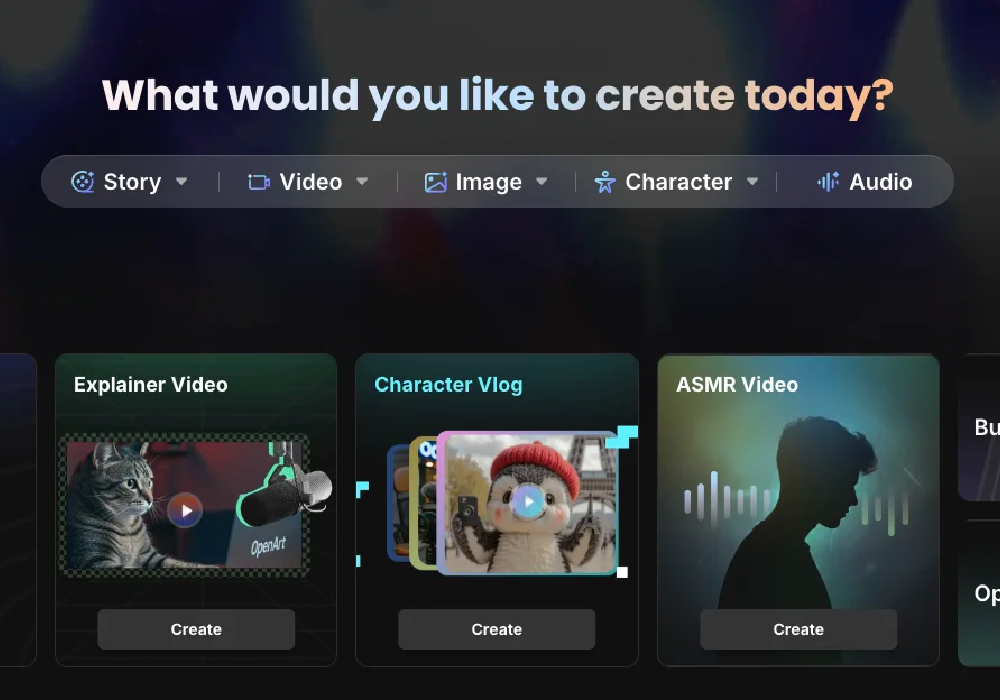Create a Character Vlog

point(497,629)
